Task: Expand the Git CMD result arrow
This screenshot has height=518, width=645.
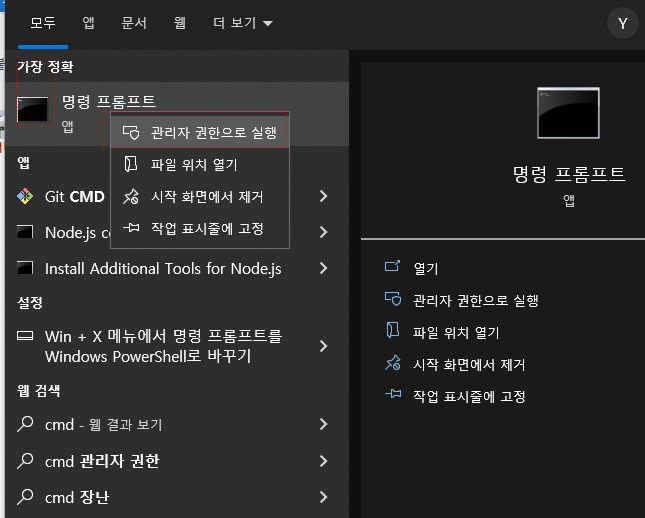Action: (324, 196)
